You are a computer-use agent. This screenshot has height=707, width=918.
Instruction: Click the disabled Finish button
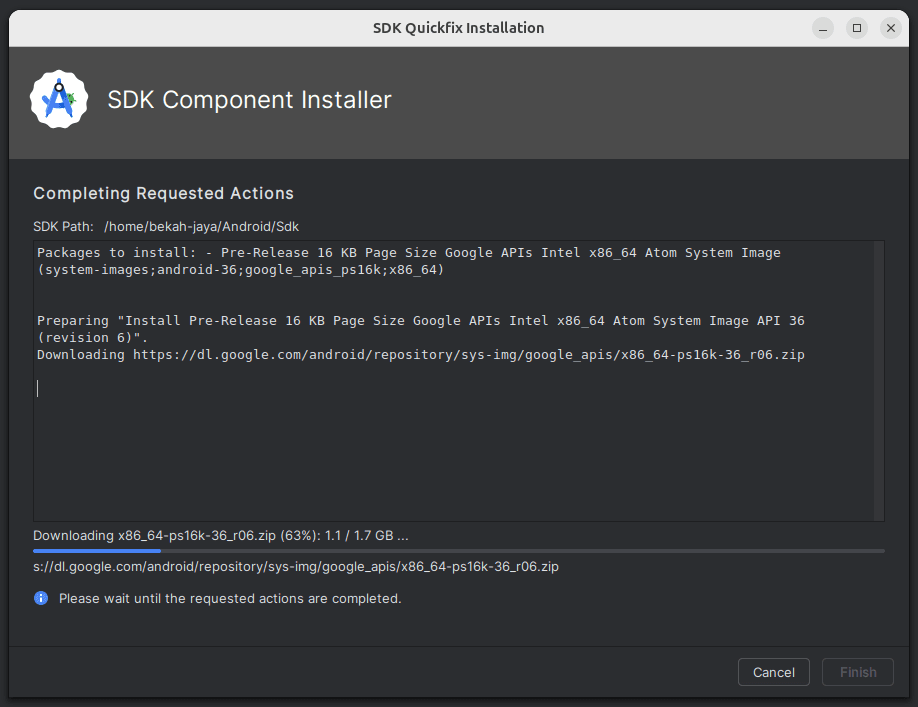[858, 672]
